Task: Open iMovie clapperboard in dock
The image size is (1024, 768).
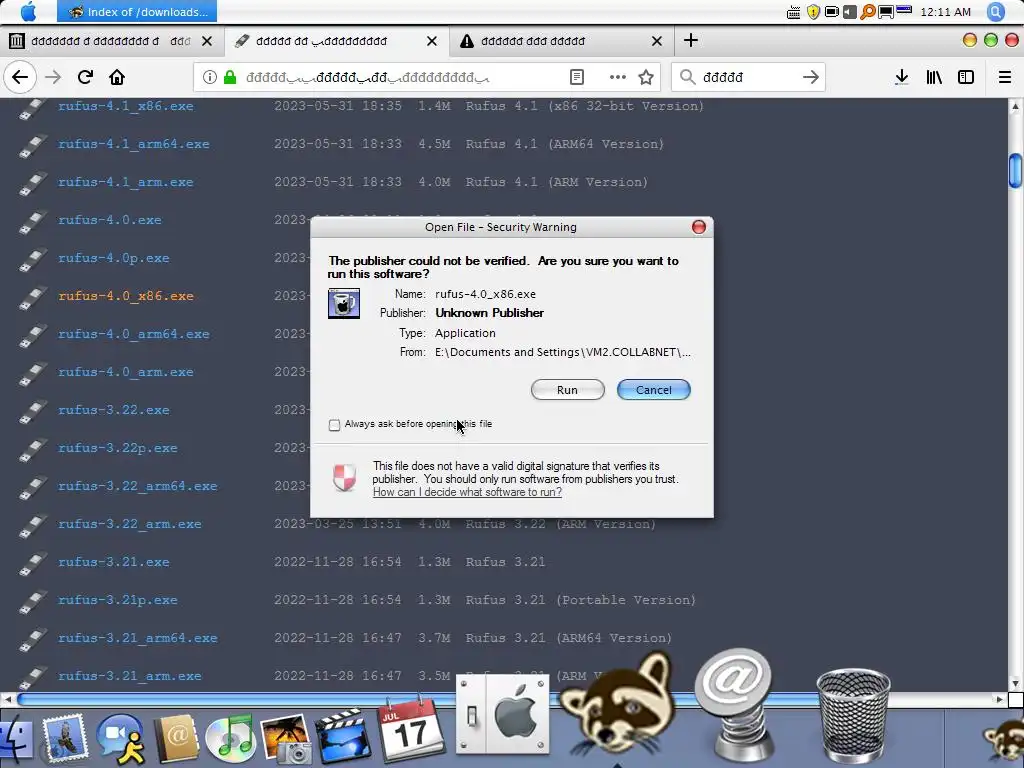Action: click(342, 739)
